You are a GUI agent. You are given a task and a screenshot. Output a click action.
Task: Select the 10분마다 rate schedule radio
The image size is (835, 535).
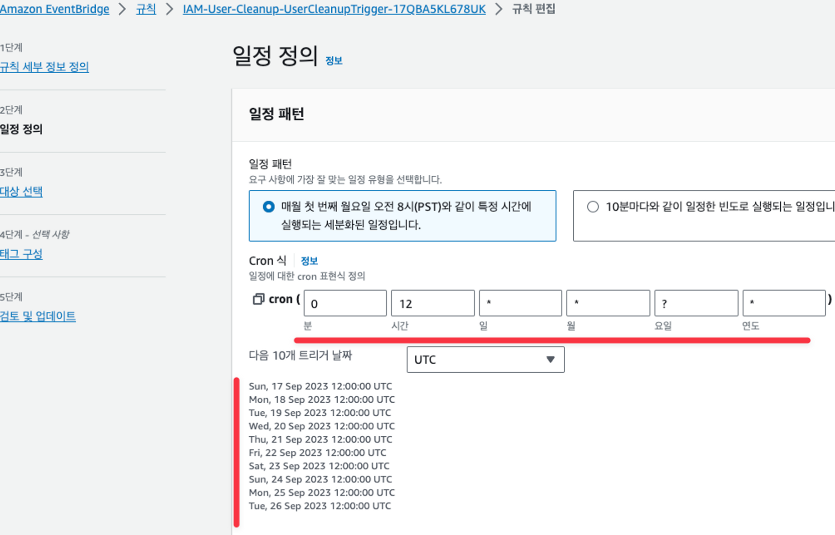(593, 207)
